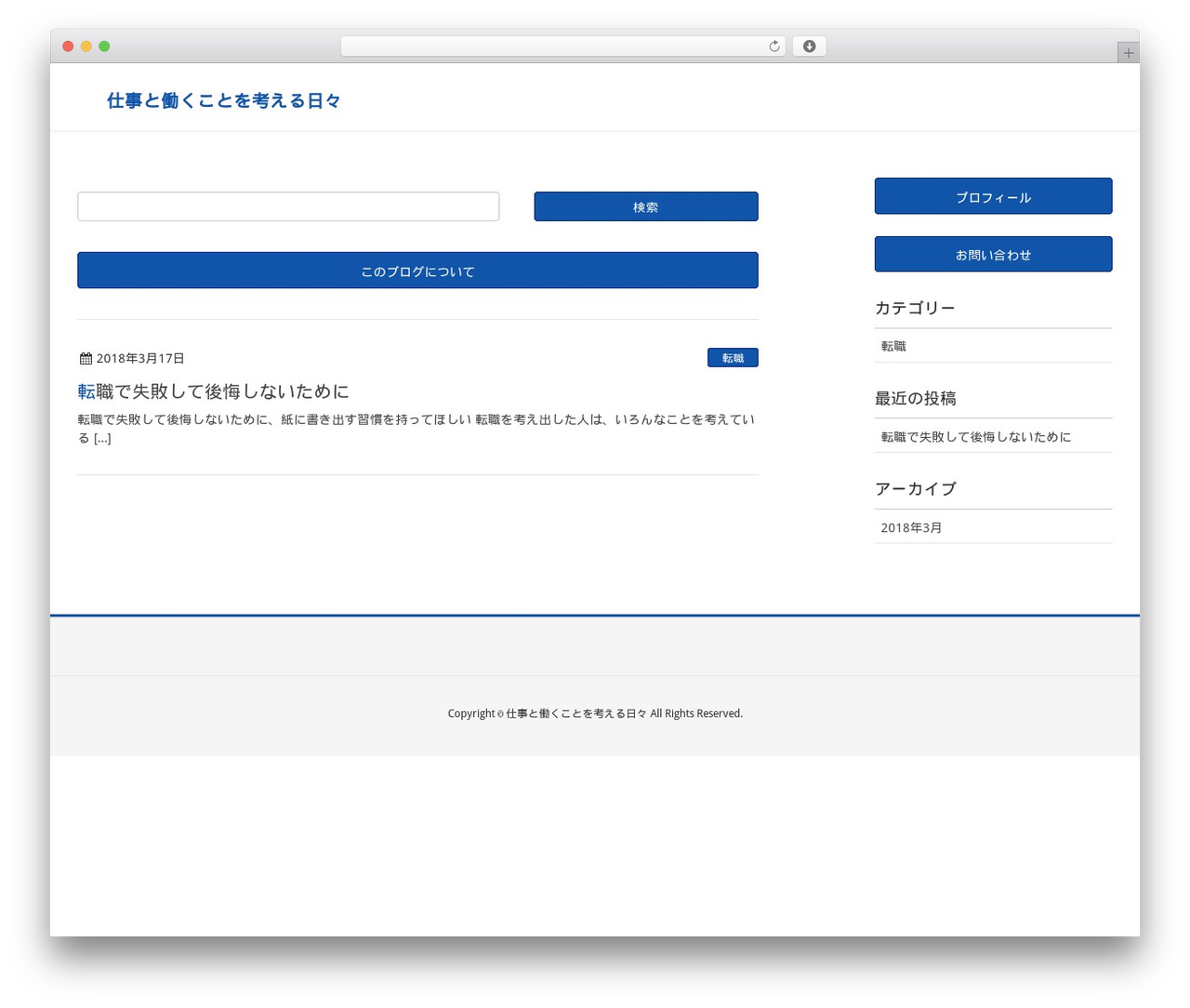1190x1008 pixels.
Task: Click the calendar icon beside 2018年3月17日
Action: 86,358
